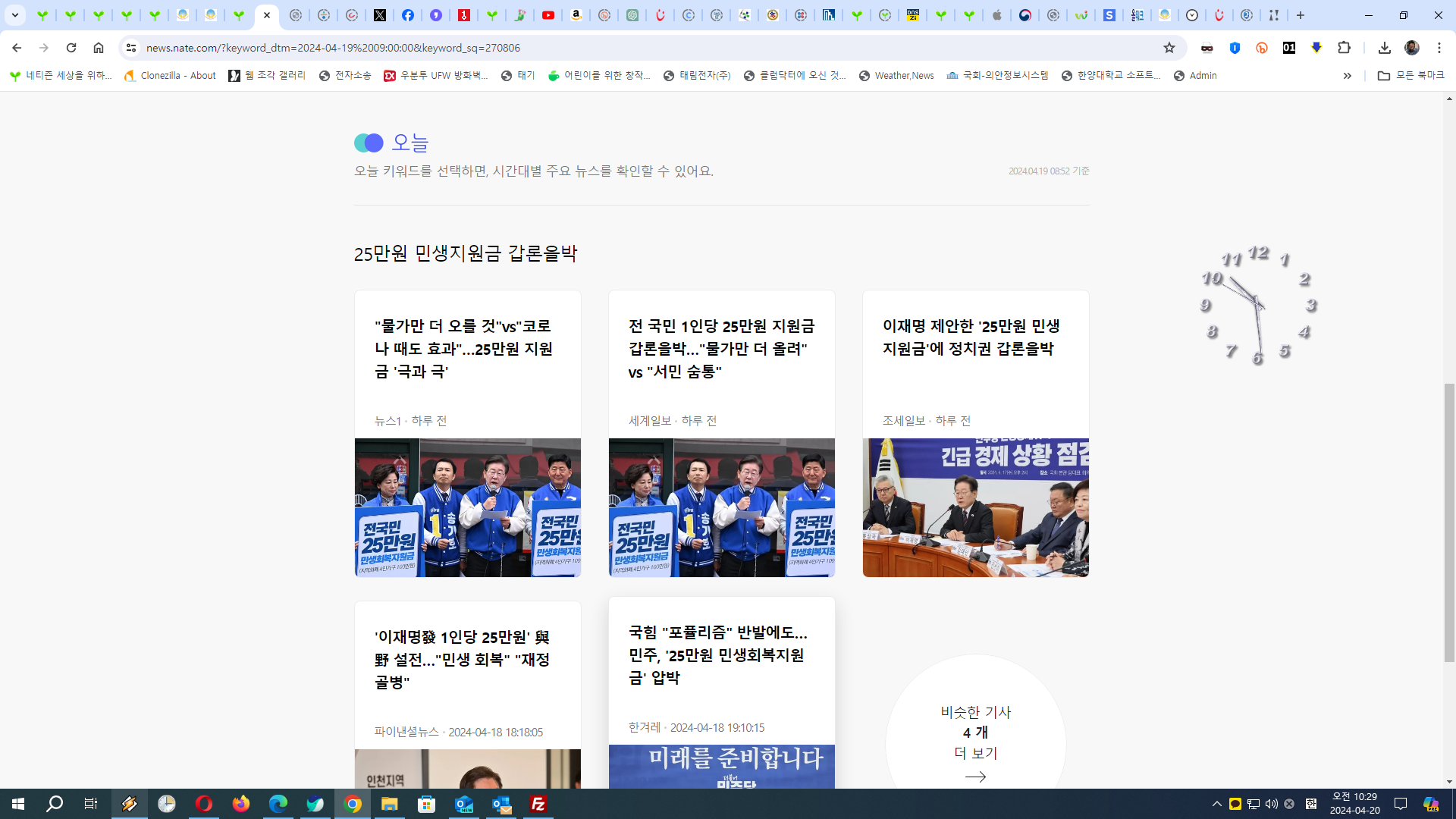Screen dimensions: 1456x819
Task: Open the incognito-glasses extension icon
Action: [1207, 48]
